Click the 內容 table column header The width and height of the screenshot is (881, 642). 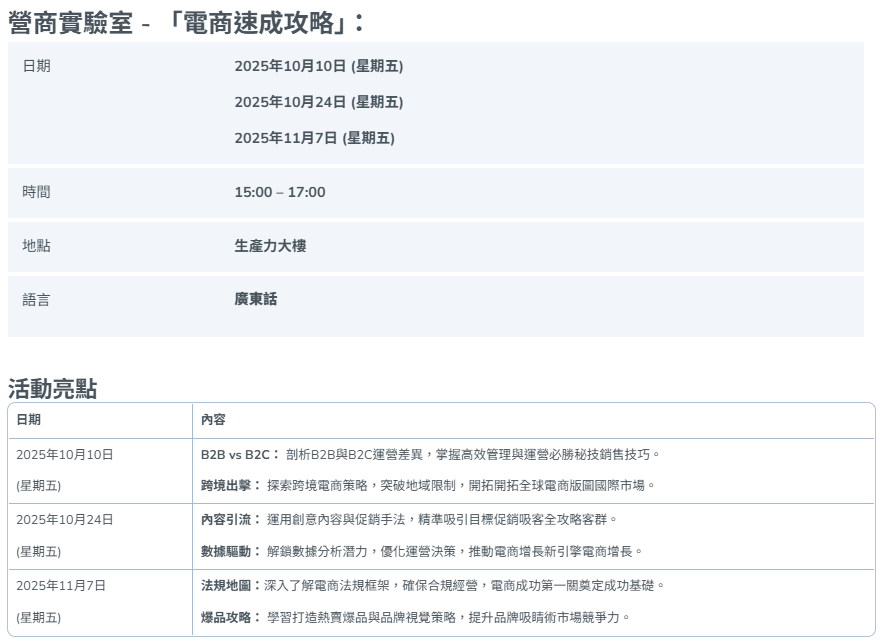click(x=213, y=420)
